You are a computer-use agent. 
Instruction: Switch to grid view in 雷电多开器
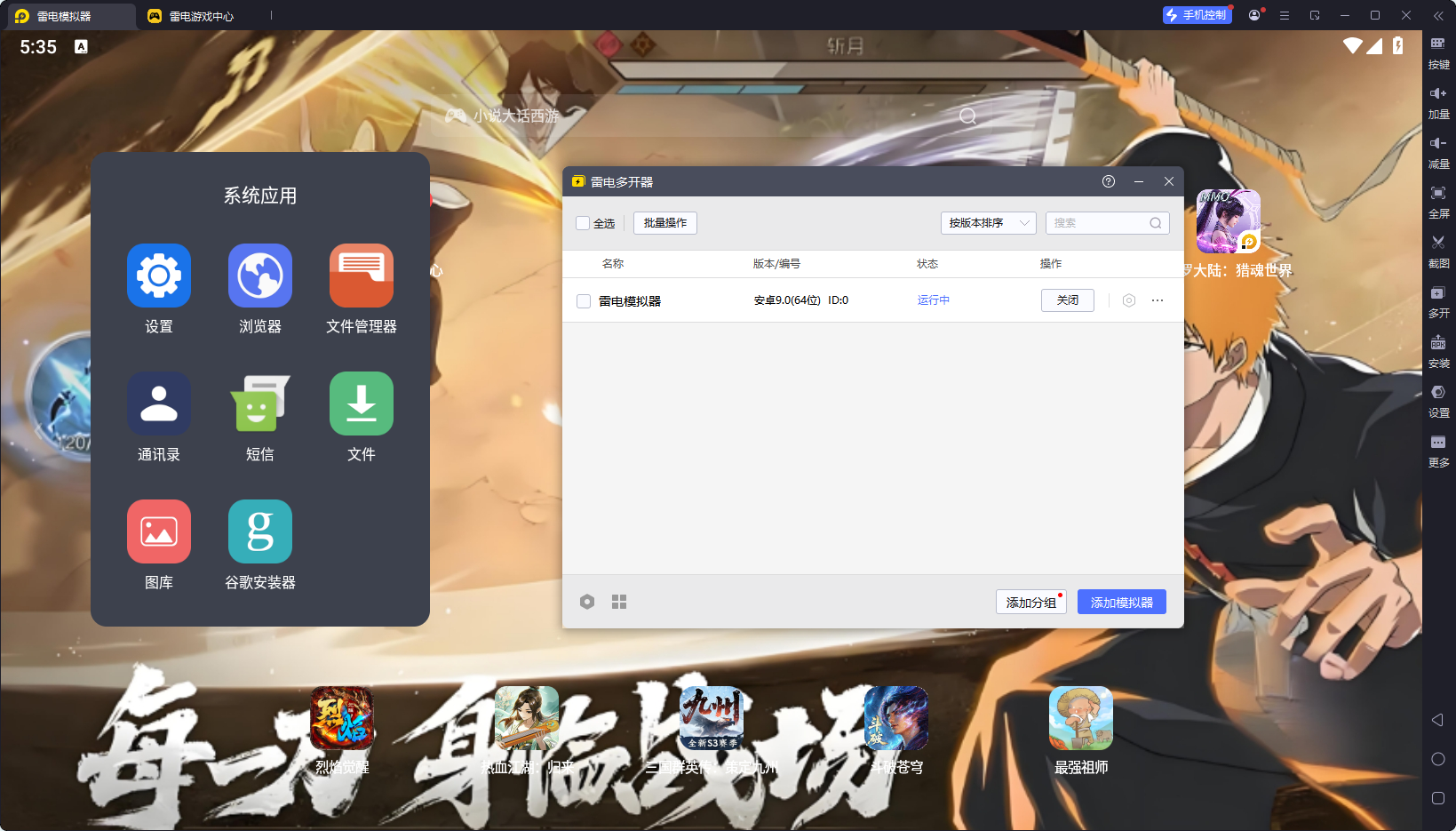(619, 602)
